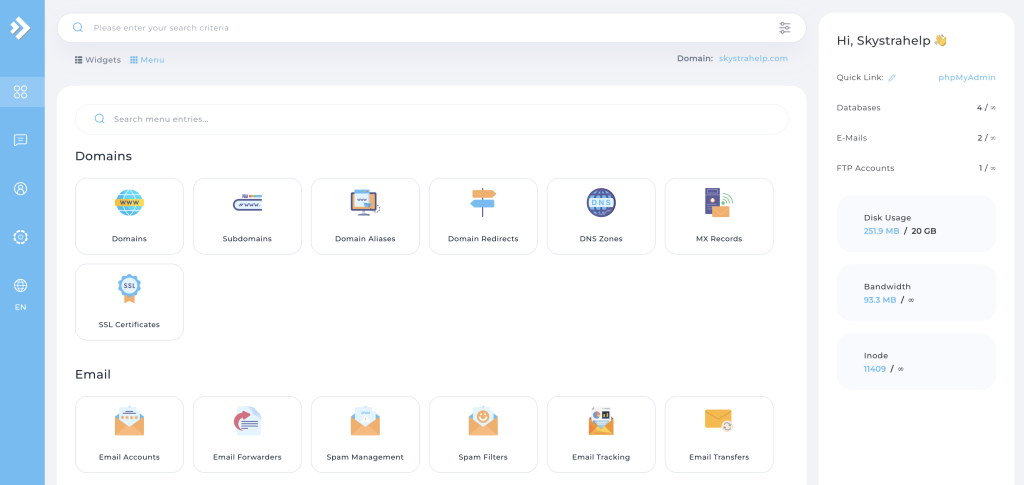The width and height of the screenshot is (1024, 485).
Task: Click the search filter settings icon
Action: point(784,28)
